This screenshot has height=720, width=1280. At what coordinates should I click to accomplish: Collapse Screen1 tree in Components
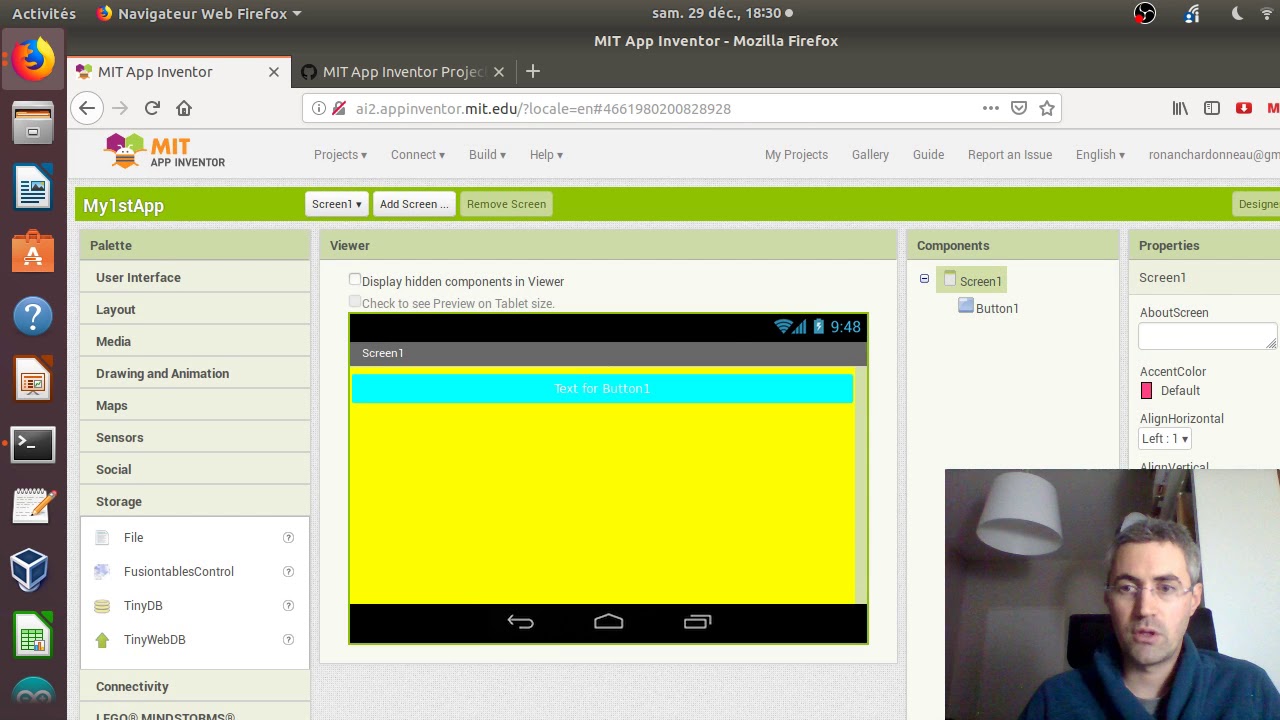(924, 279)
